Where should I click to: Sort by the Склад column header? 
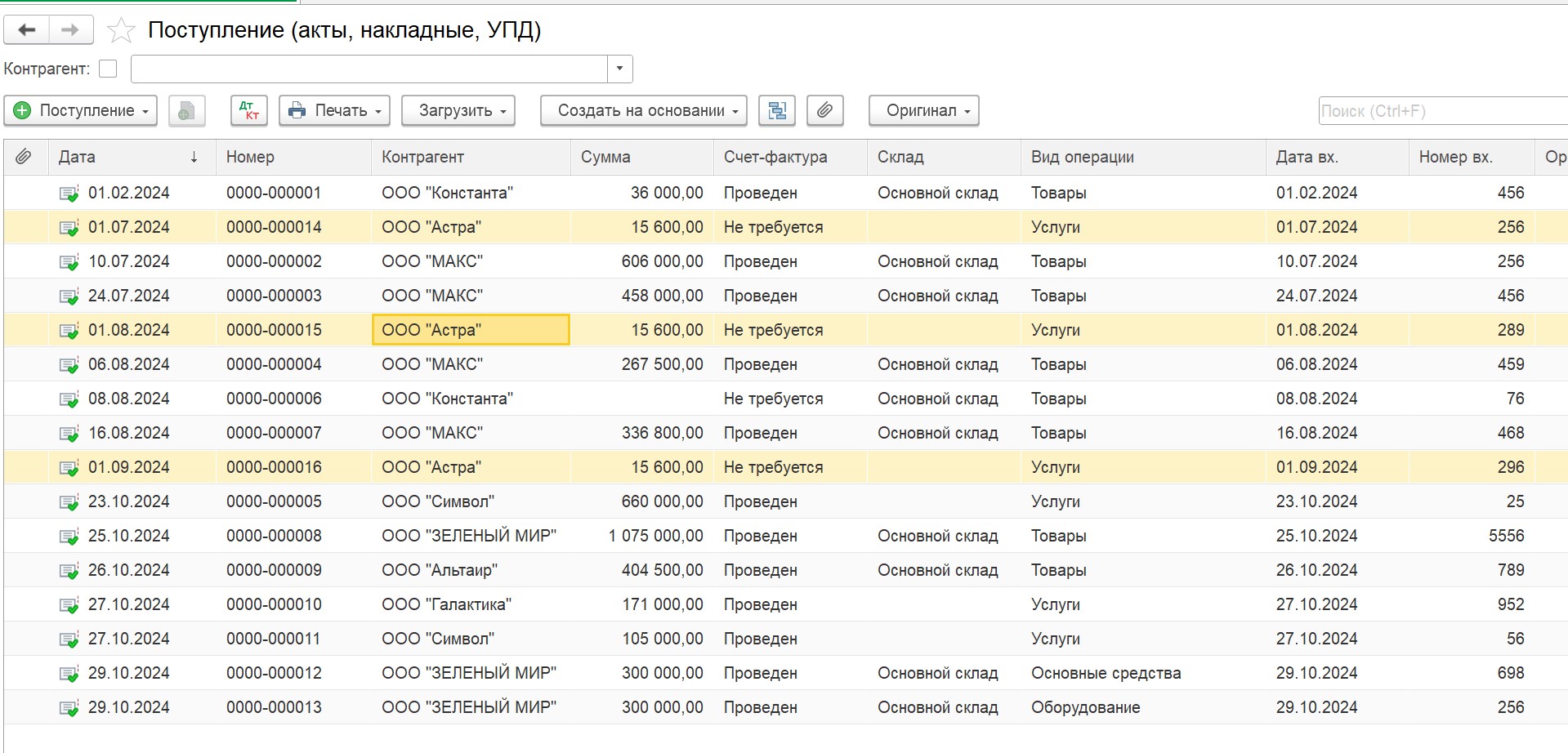coord(944,157)
